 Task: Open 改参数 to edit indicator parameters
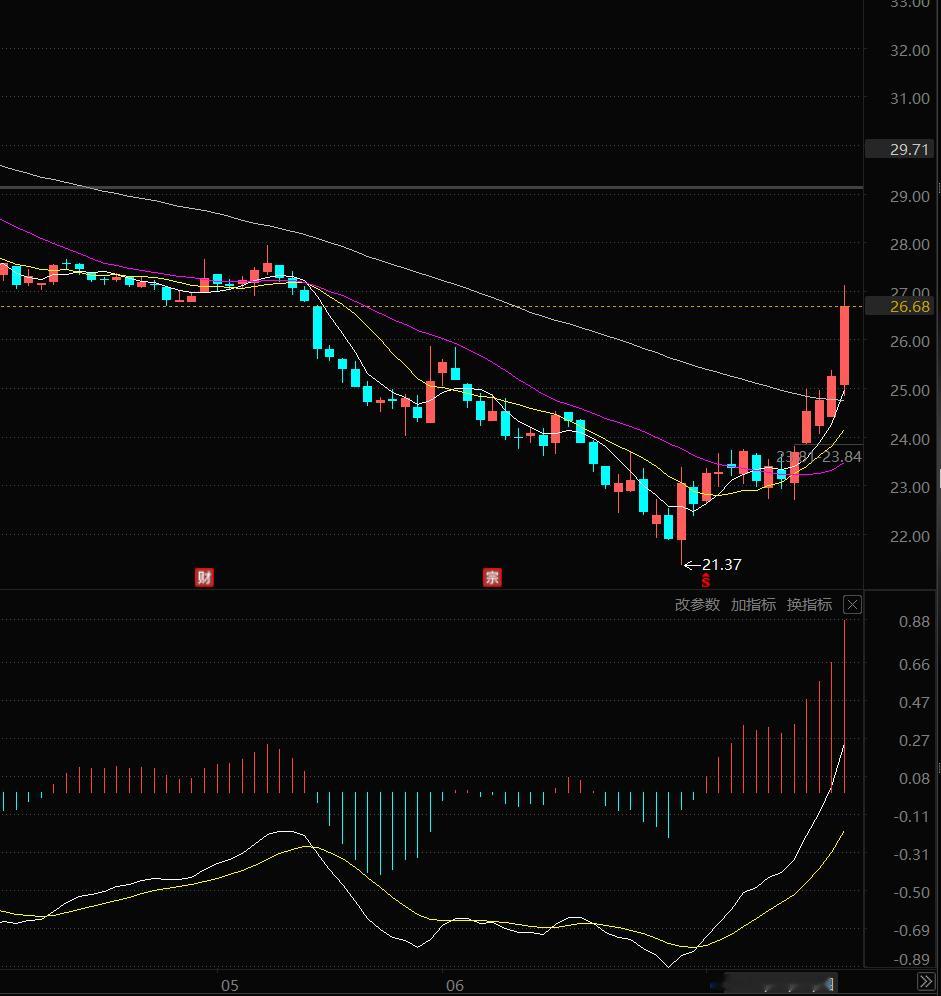click(697, 604)
